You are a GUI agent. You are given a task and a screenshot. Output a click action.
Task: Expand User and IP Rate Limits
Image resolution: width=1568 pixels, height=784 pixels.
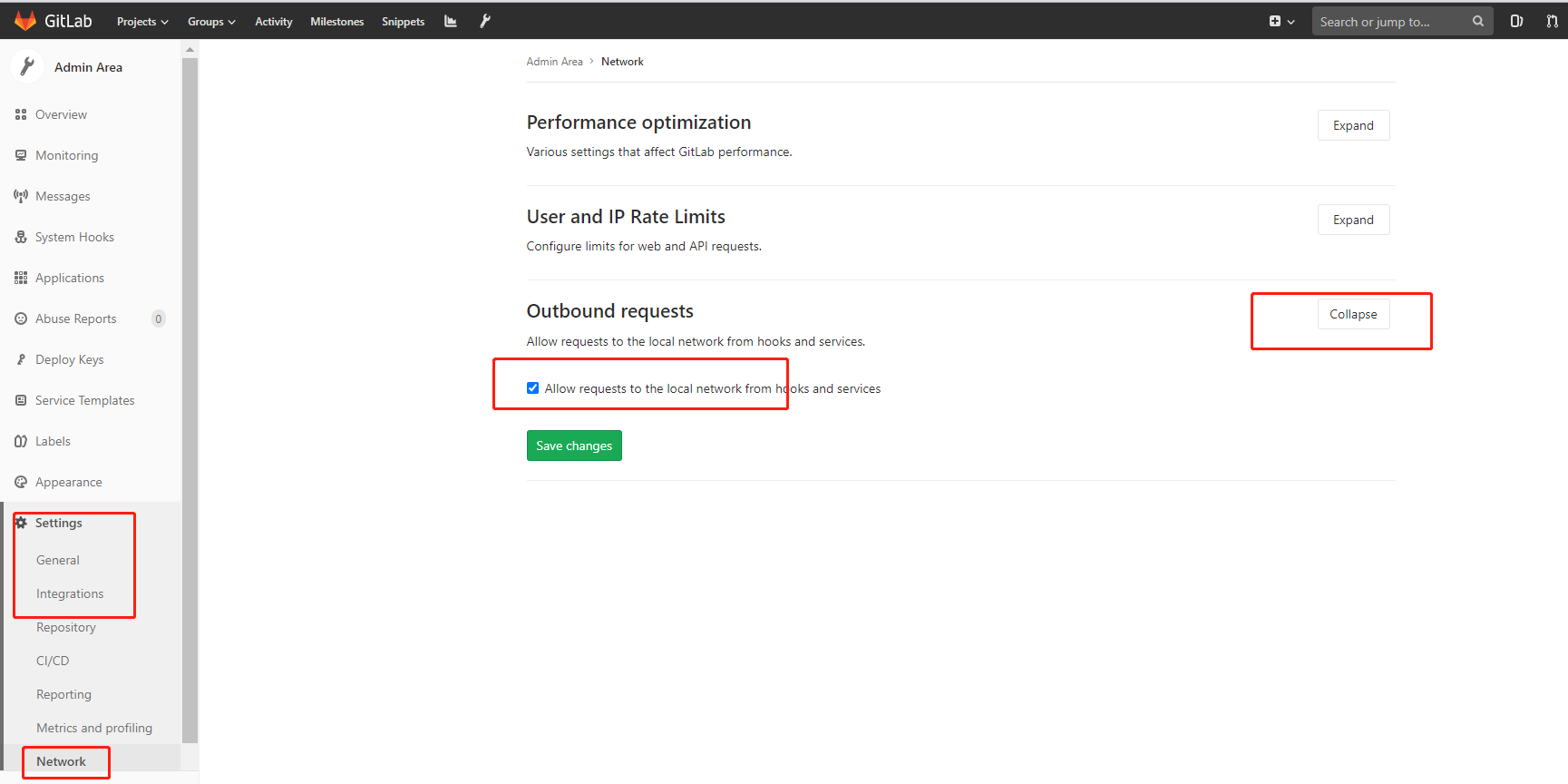coord(1353,220)
